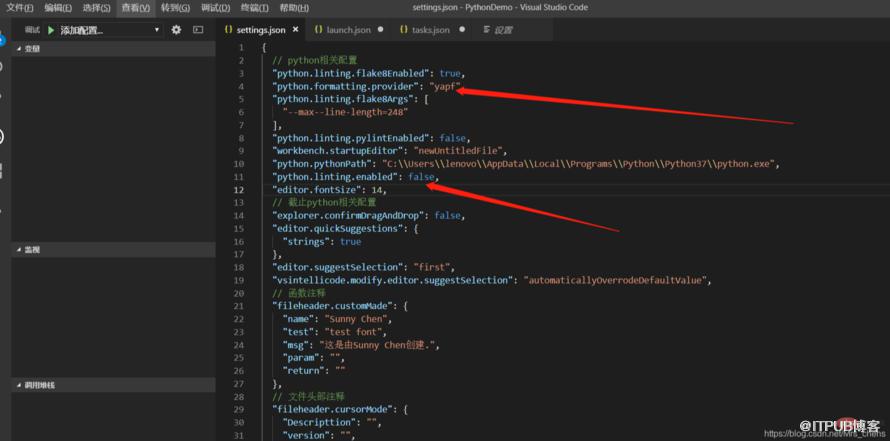Screen dimensions: 890x441
Task: Click "python.linting.flake8Enabled" key
Action: pos(351,73)
